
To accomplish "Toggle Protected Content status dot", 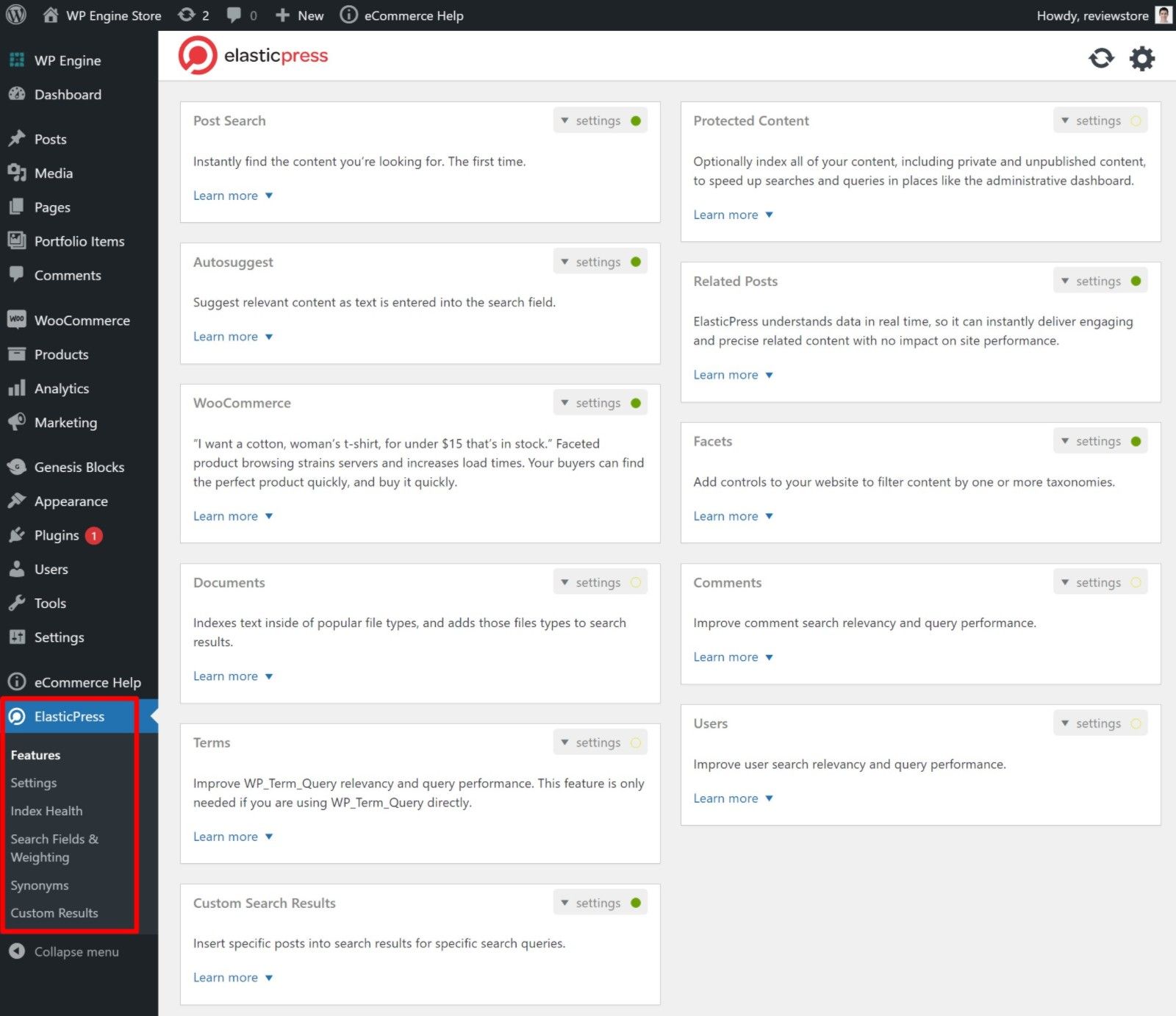I will tap(1136, 121).
